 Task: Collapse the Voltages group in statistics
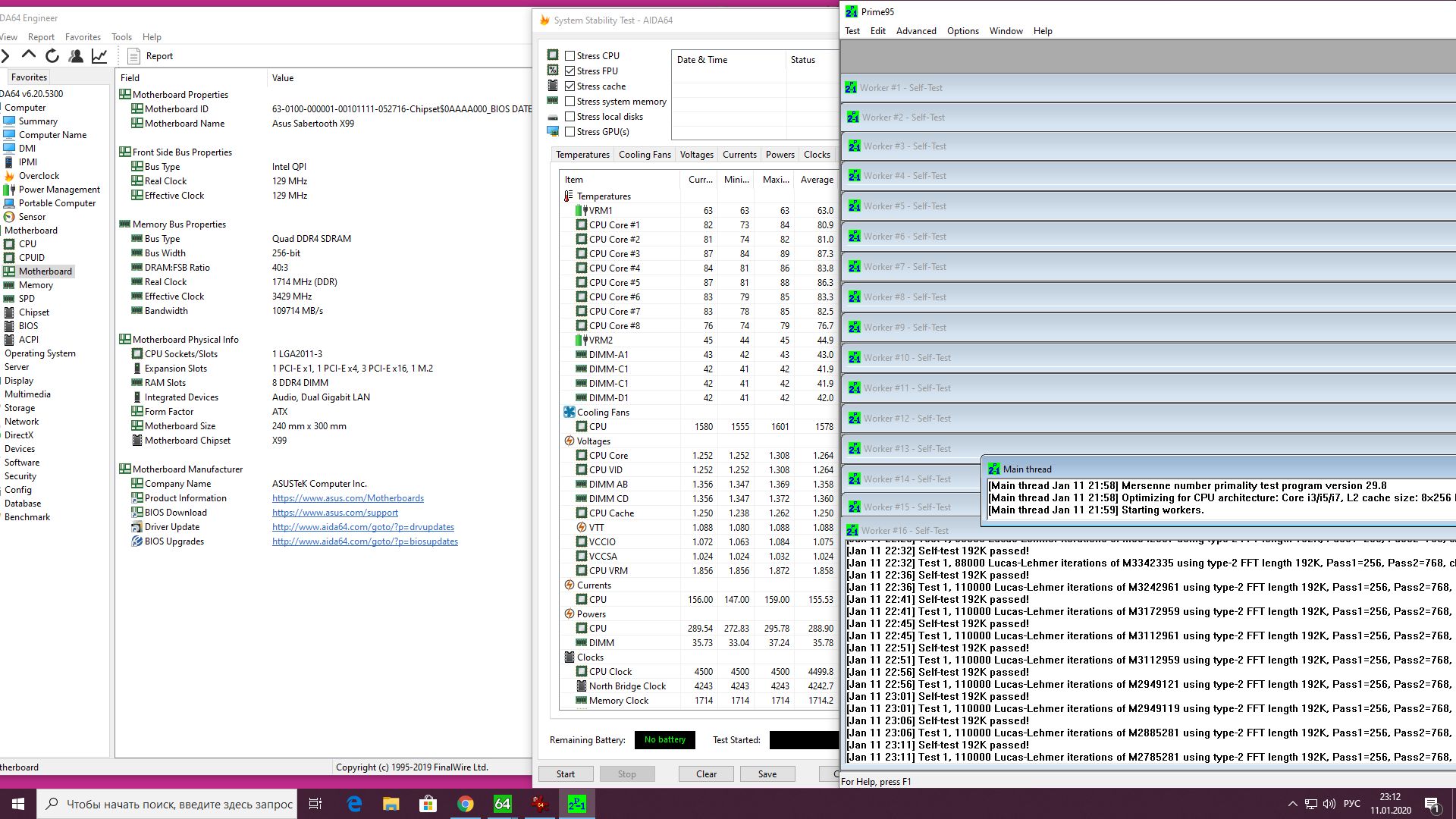pyautogui.click(x=593, y=441)
